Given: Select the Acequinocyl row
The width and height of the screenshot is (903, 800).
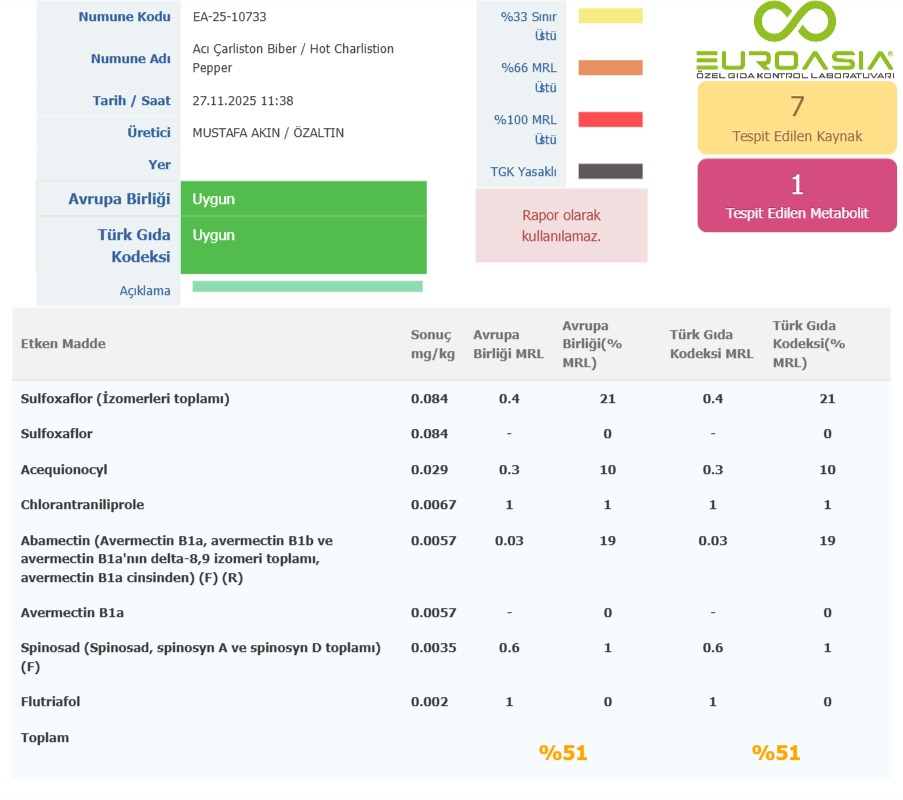Looking at the screenshot, I should coord(64,470).
